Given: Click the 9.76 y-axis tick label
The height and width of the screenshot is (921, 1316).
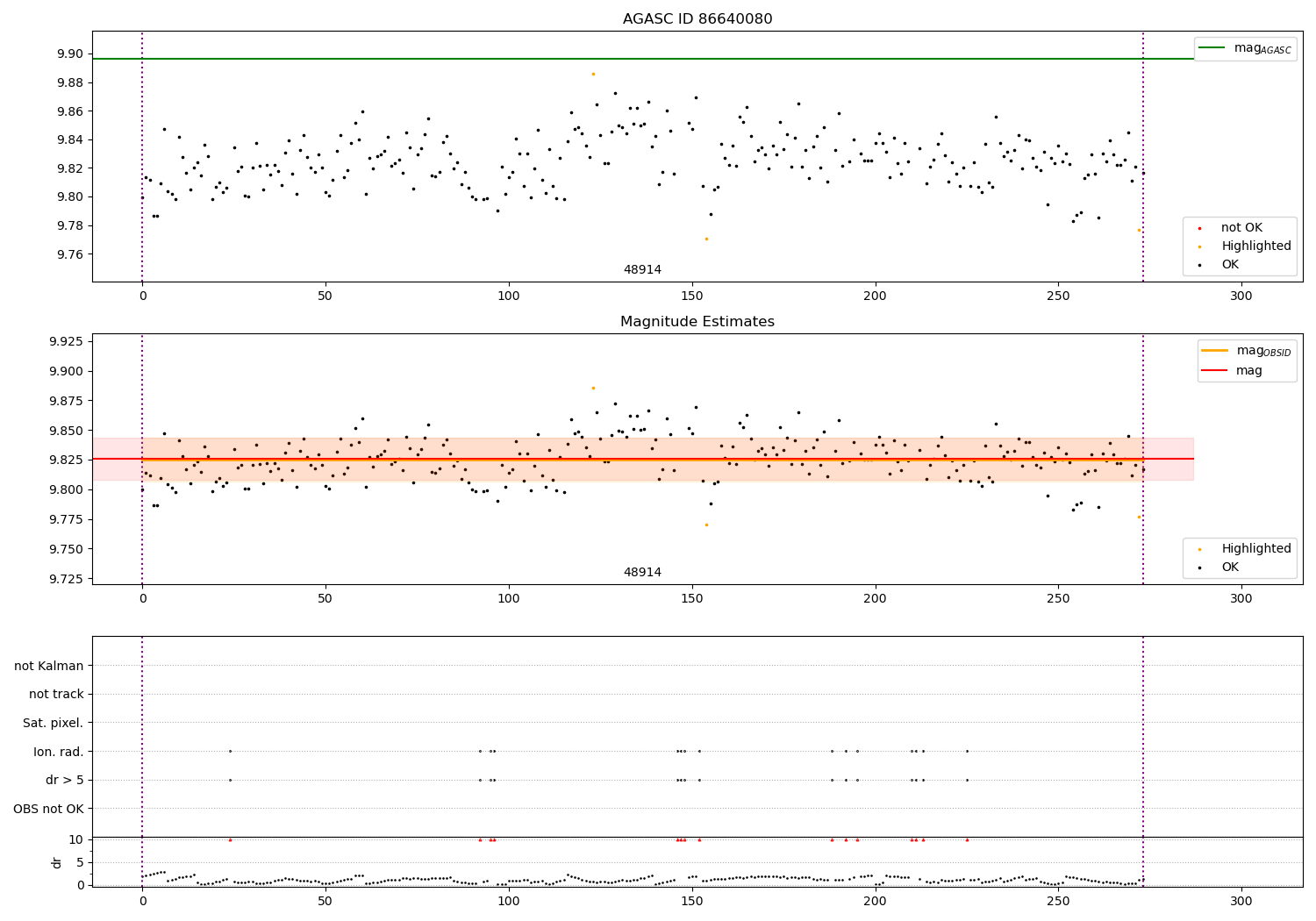Looking at the screenshot, I should coord(68,254).
